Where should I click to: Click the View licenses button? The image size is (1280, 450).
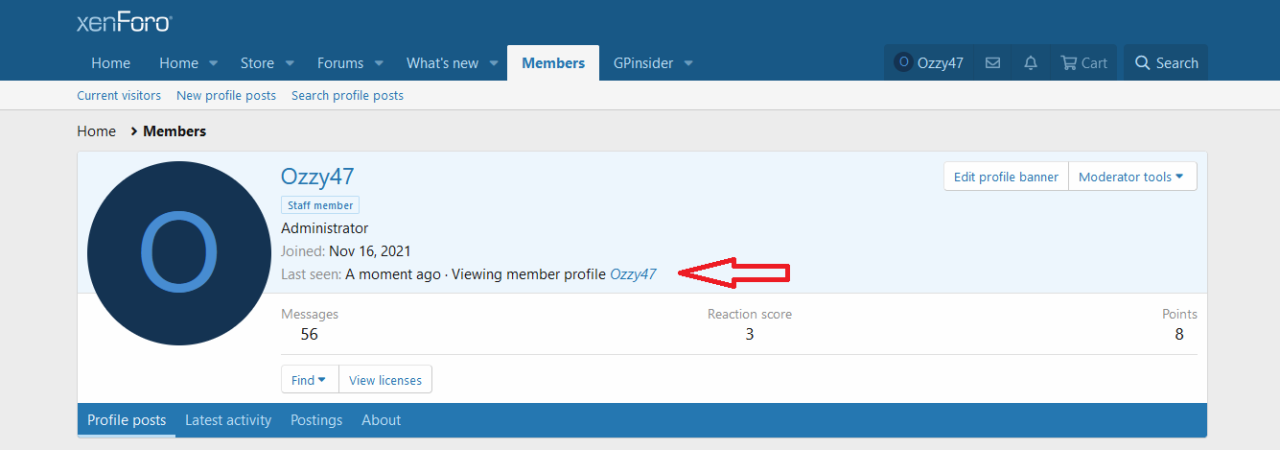coord(385,380)
